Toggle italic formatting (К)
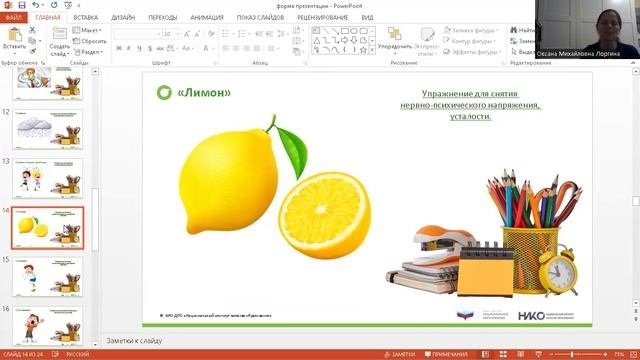 tap(129, 48)
